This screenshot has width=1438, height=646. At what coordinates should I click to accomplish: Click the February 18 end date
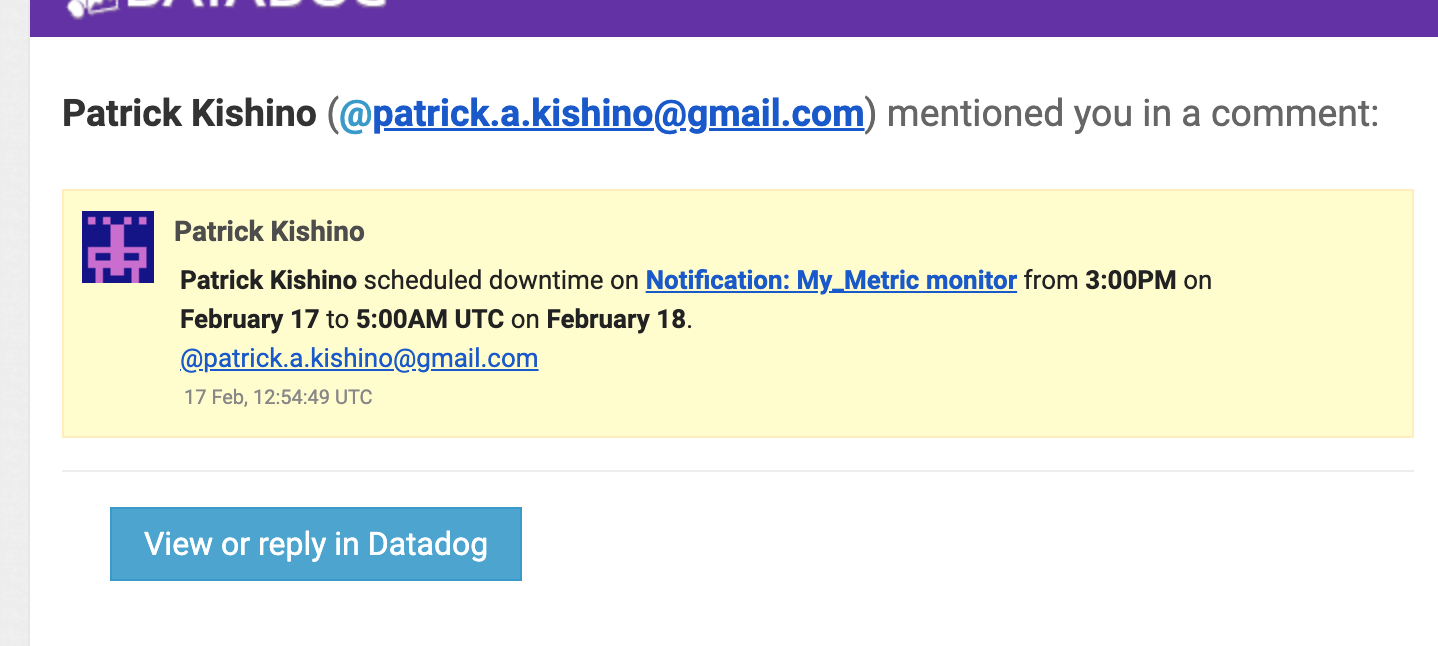click(x=616, y=319)
